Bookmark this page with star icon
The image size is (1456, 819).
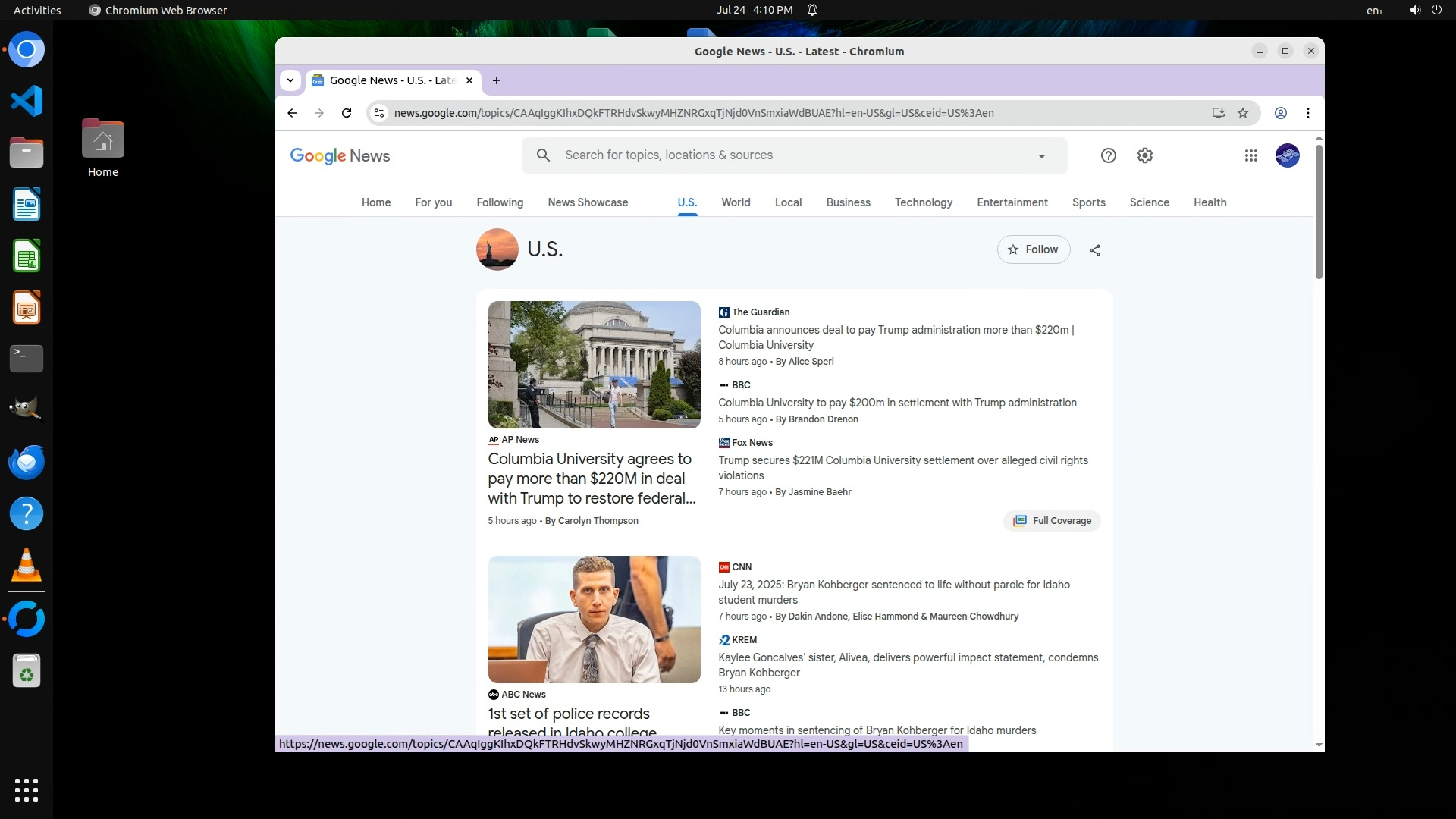pos(1242,113)
